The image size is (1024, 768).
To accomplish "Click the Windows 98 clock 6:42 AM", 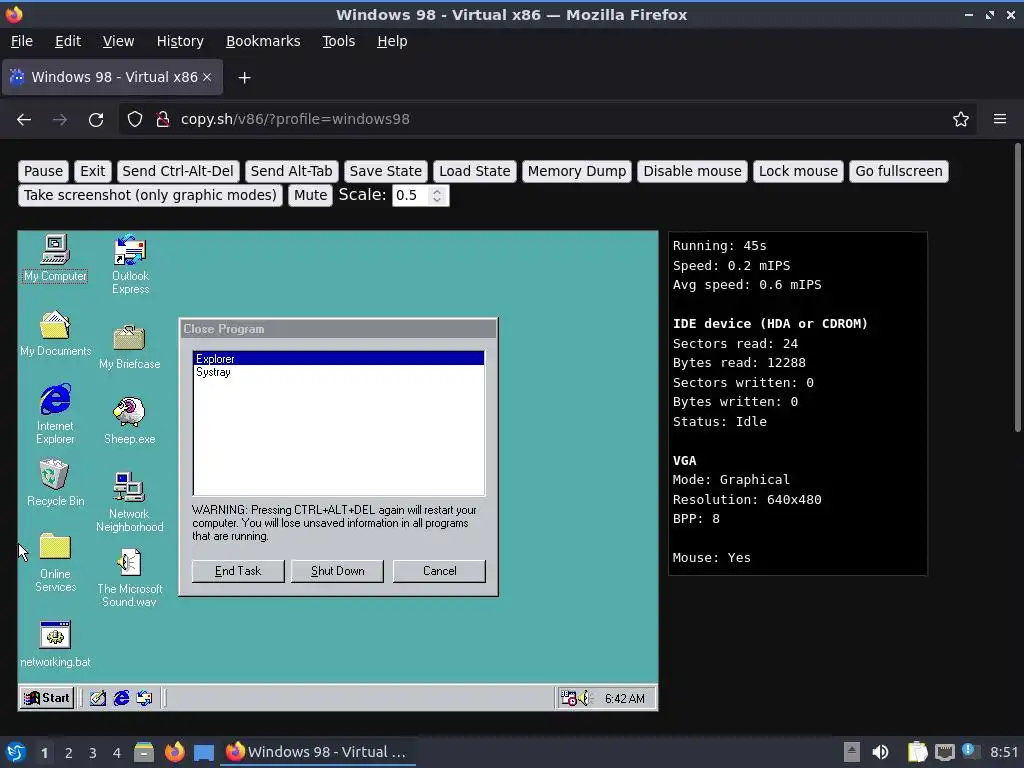I will tap(624, 699).
